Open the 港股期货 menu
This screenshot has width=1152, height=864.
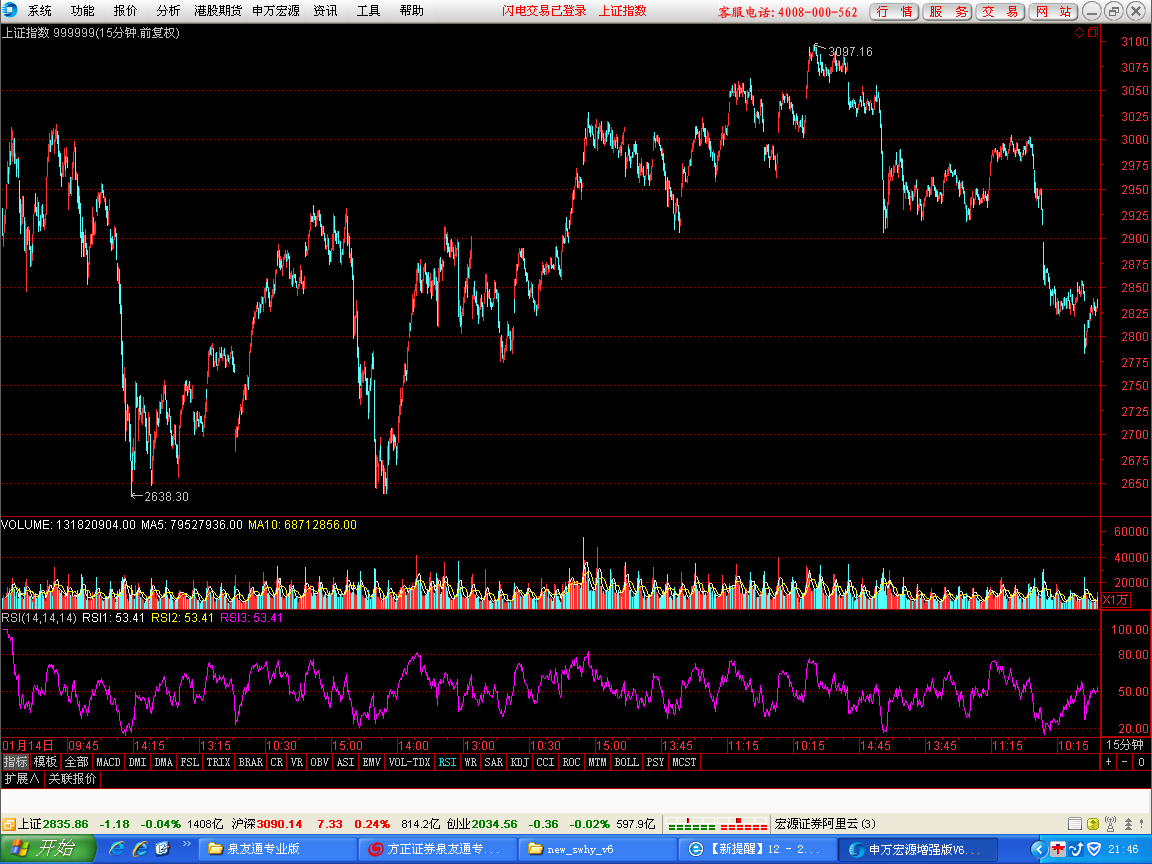point(218,11)
